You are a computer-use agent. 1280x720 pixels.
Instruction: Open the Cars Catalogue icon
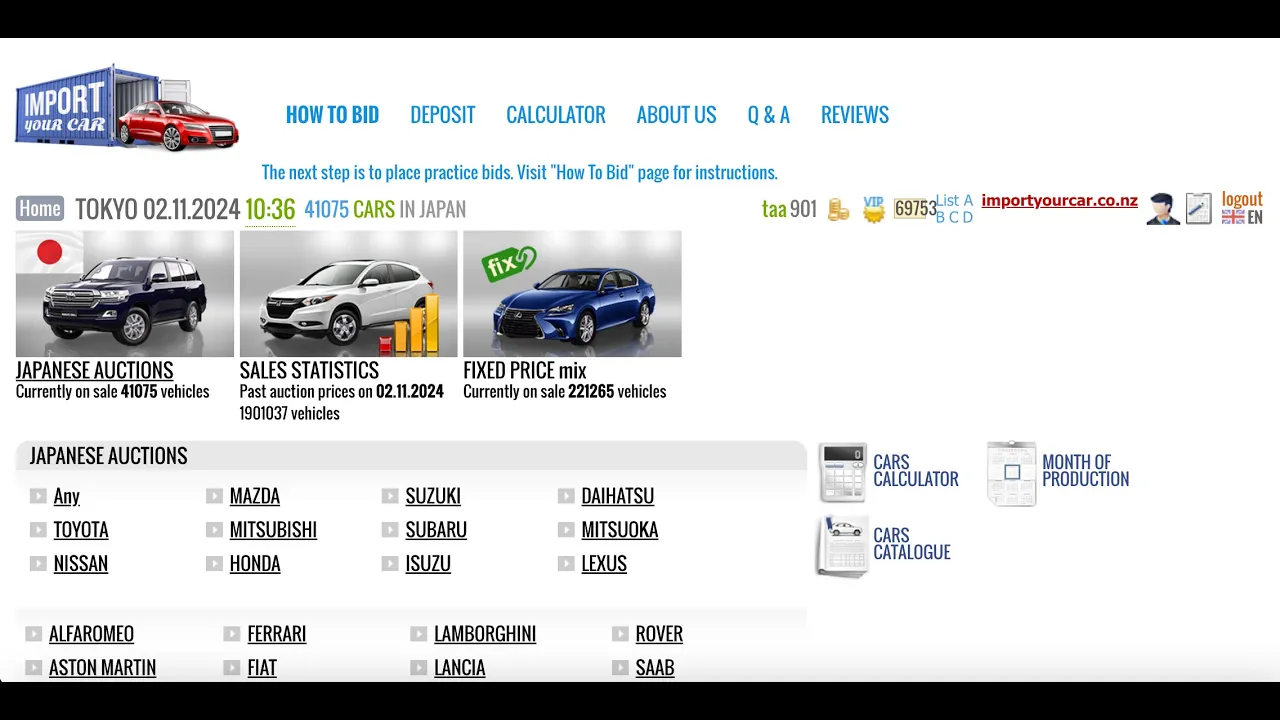(842, 546)
